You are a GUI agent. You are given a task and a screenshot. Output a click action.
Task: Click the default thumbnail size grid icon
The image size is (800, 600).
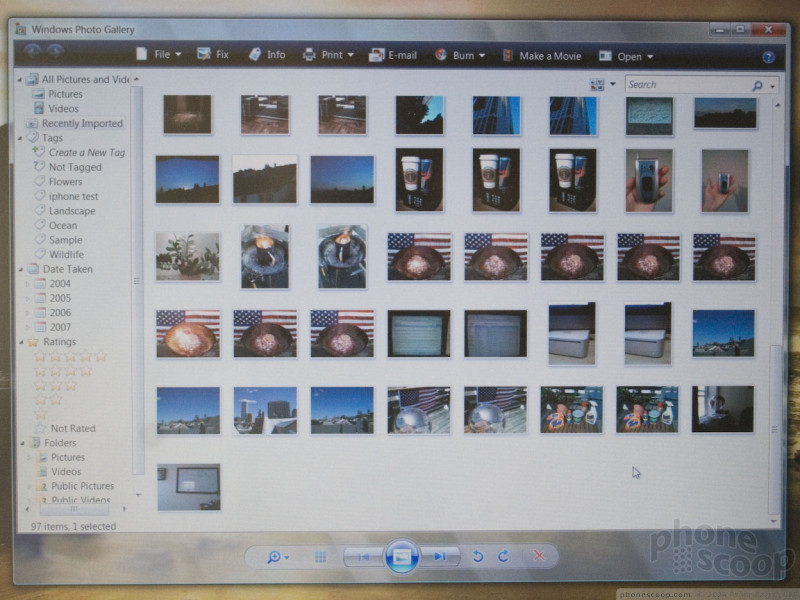click(320, 557)
